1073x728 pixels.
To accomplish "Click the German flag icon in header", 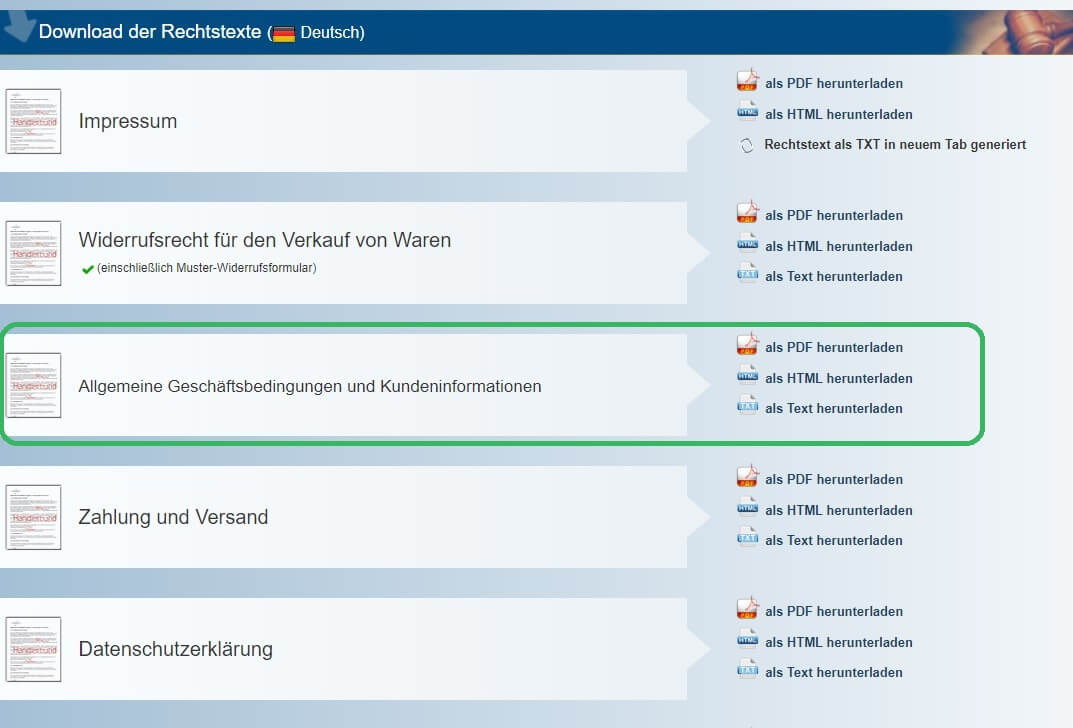I will tap(283, 33).
